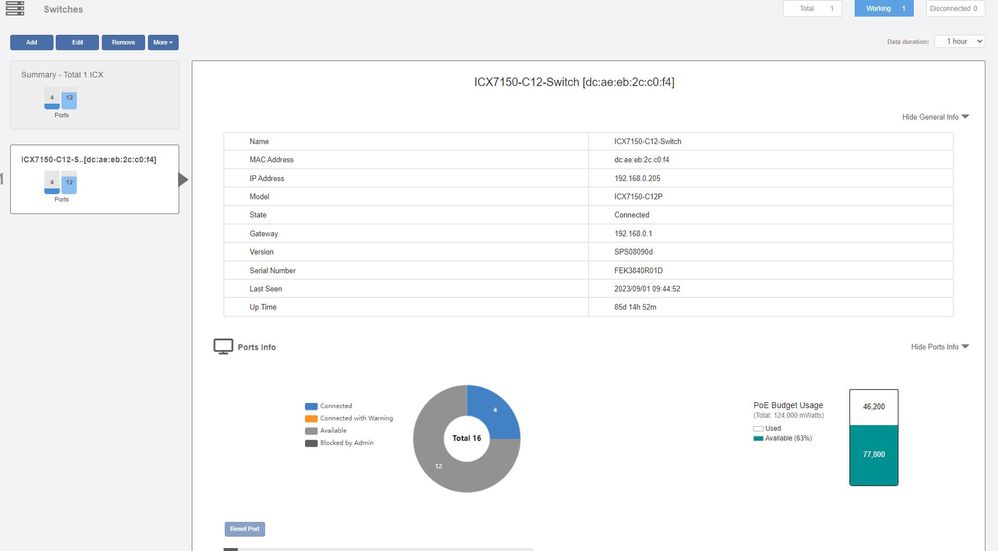Image resolution: width=998 pixels, height=551 pixels.
Task: Toggle the Connected legend swatch
Action: (x=311, y=406)
